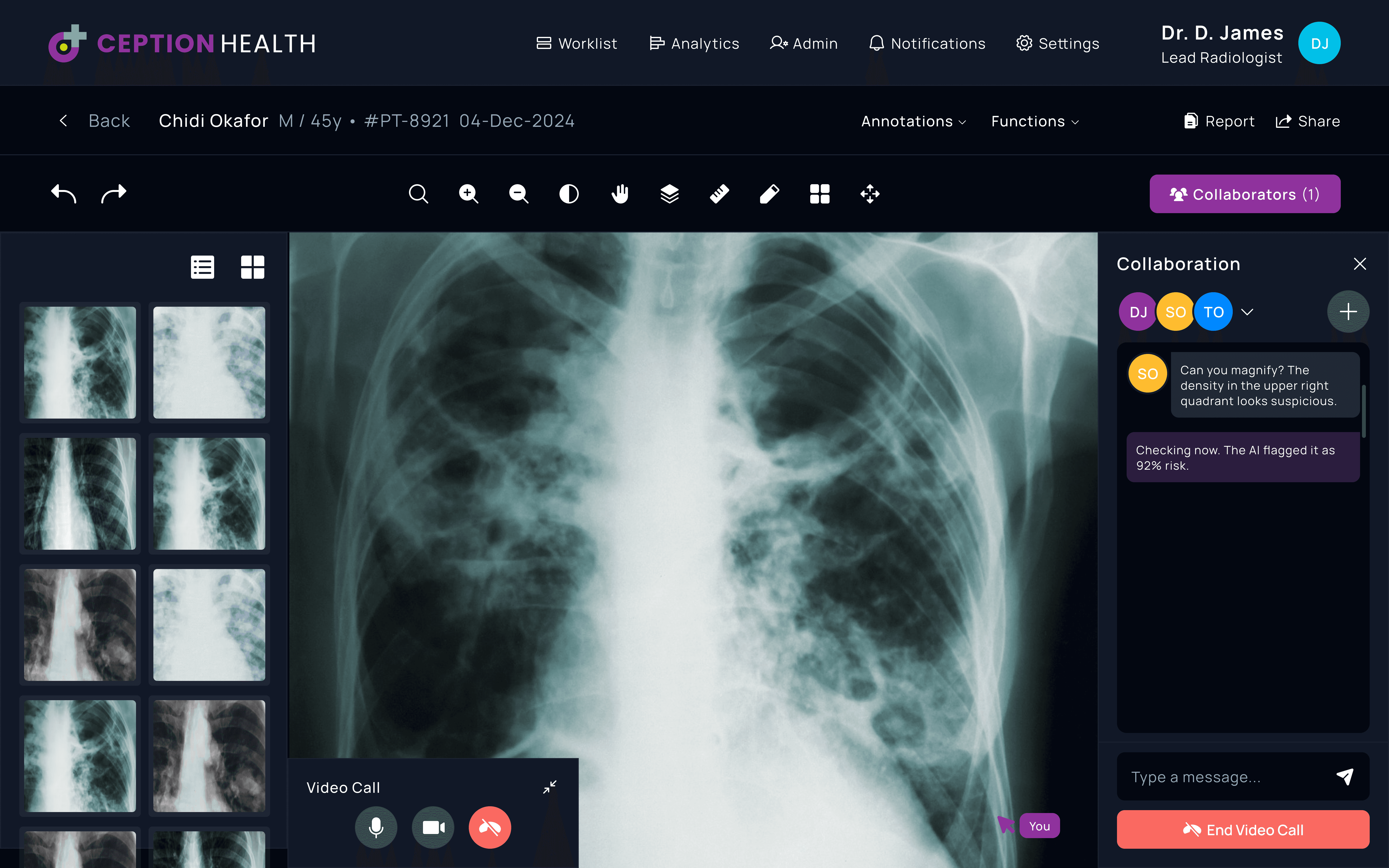This screenshot has height=868, width=1389.
Task: Activate the pan hand tool
Action: tap(619, 194)
